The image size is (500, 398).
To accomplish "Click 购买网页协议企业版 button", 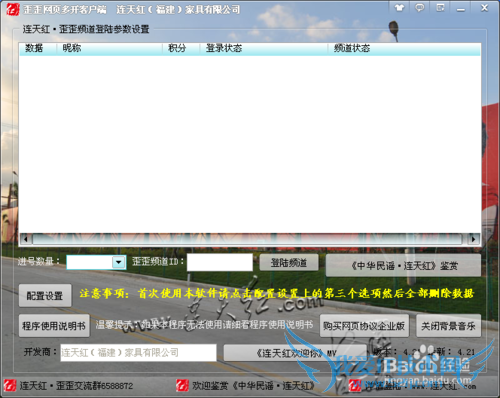I will click(364, 326).
